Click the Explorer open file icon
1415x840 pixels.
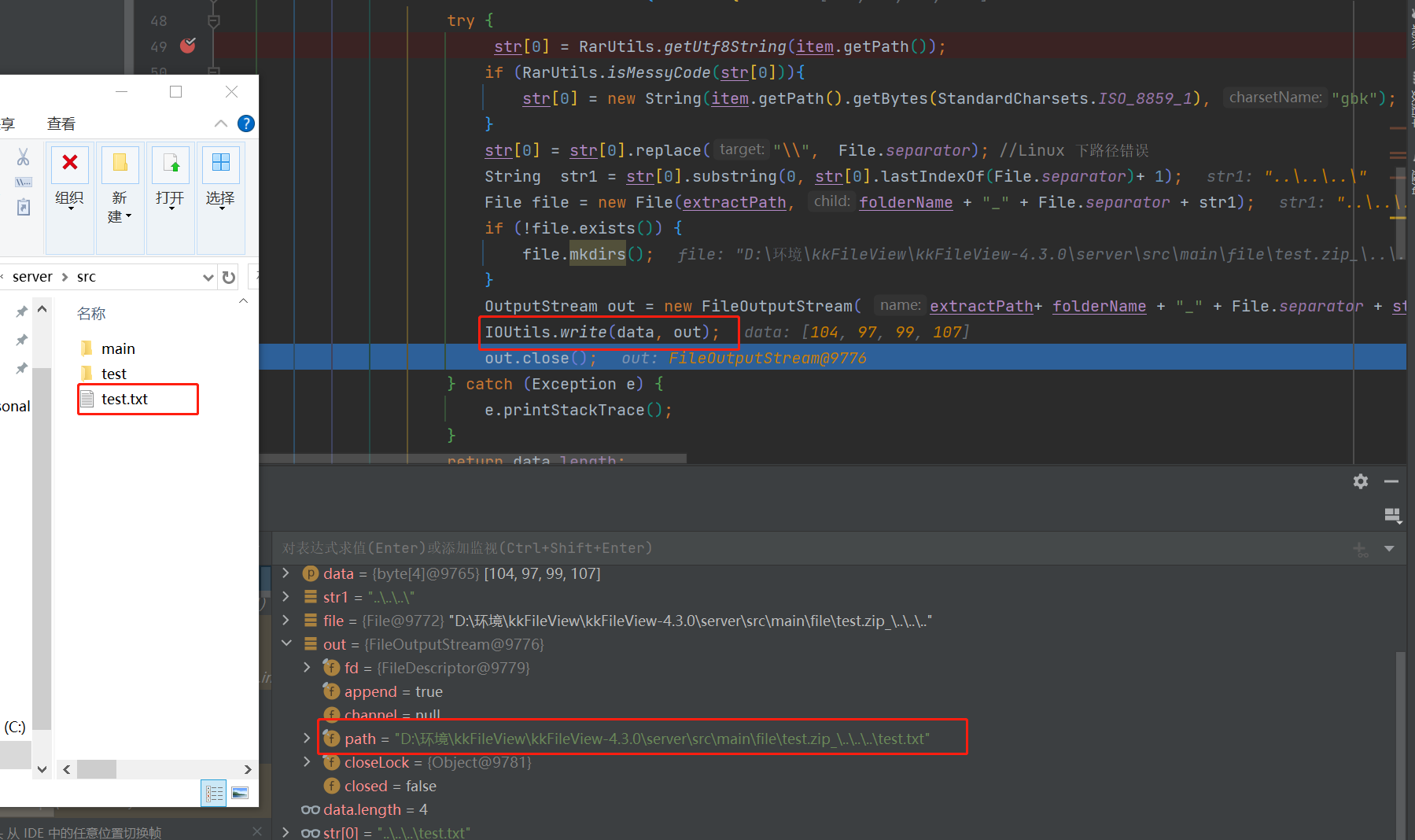171,163
